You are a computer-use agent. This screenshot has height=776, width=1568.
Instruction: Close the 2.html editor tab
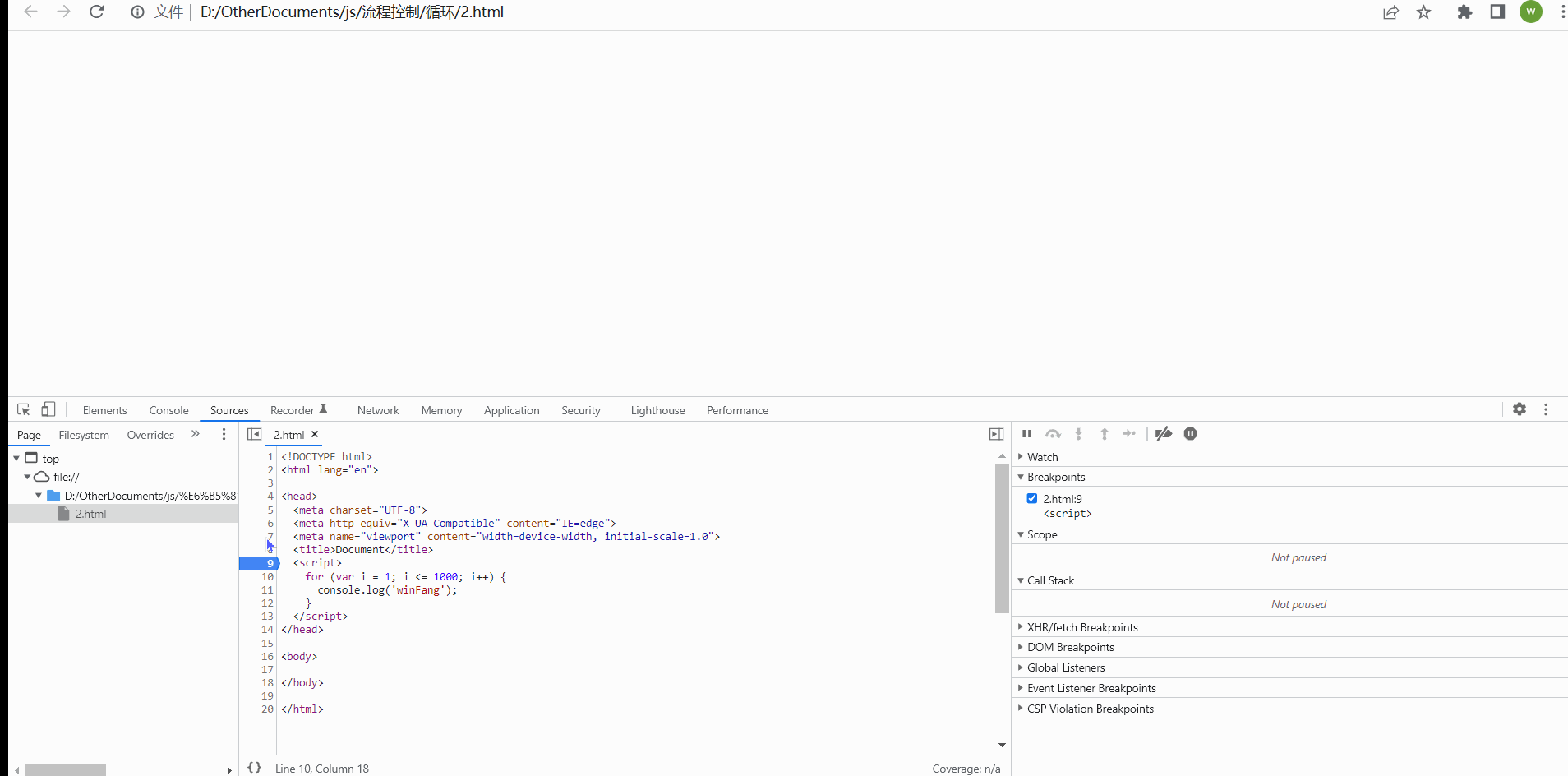point(315,434)
